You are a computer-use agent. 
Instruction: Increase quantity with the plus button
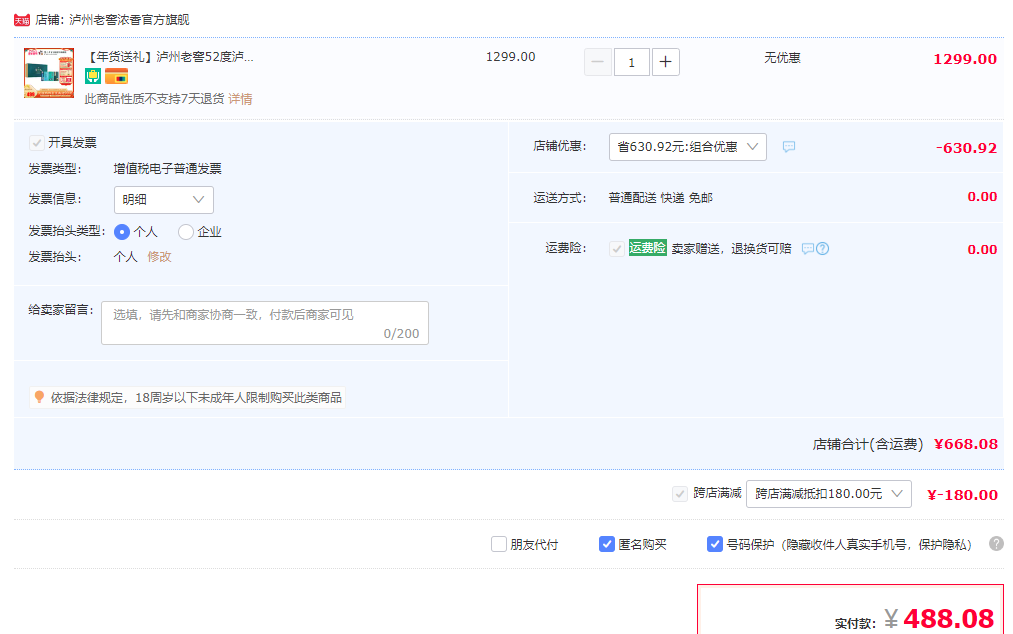pyautogui.click(x=665, y=62)
